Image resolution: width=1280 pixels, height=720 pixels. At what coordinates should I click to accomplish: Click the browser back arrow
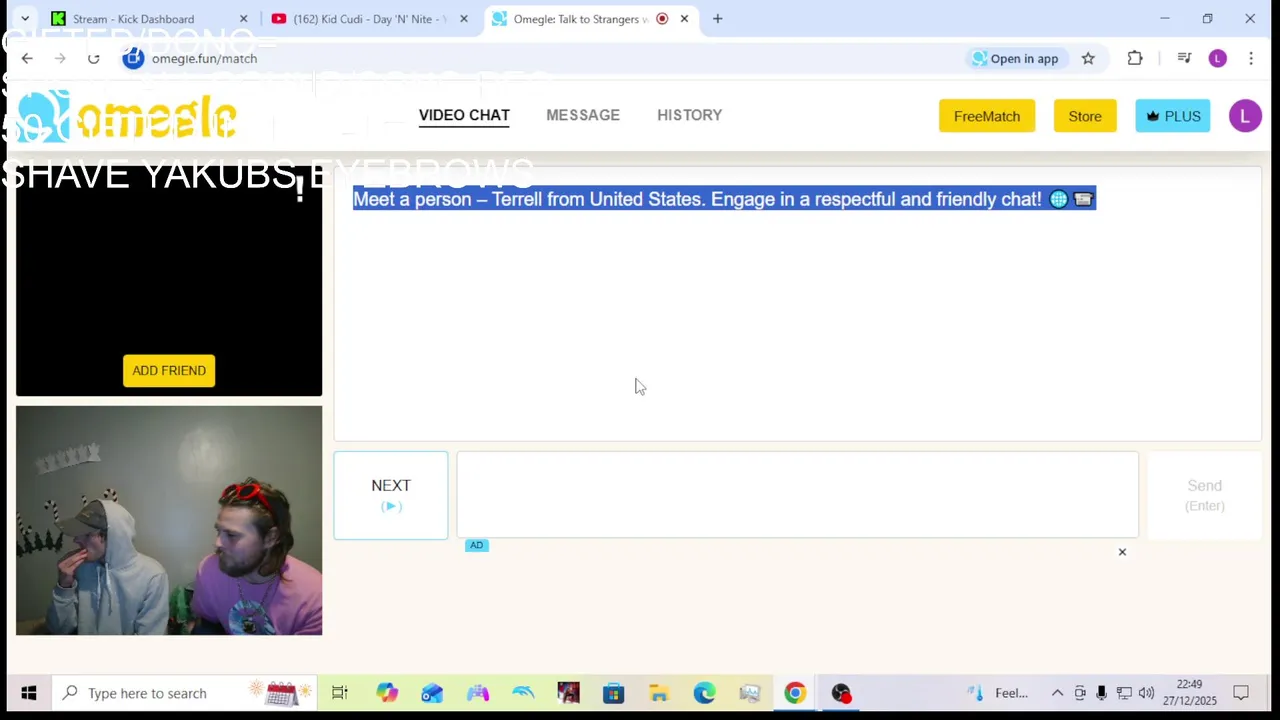(x=27, y=59)
